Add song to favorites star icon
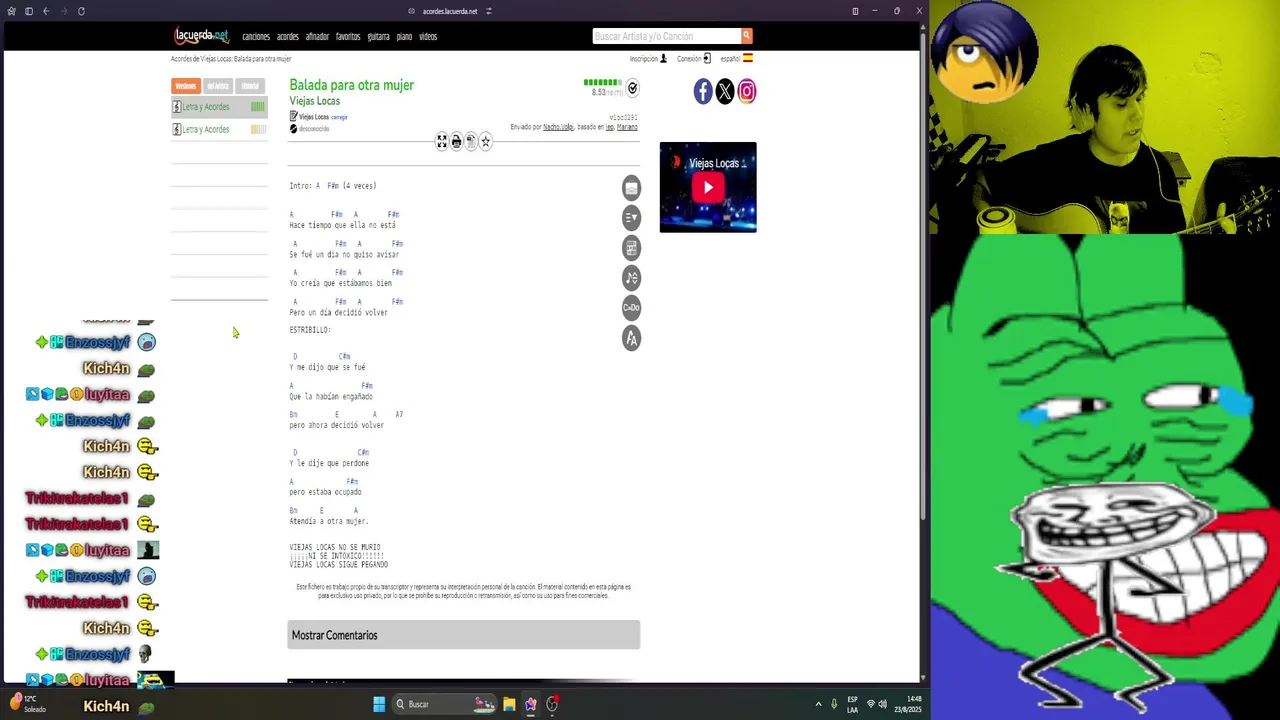Viewport: 1280px width, 720px height. tap(486, 142)
